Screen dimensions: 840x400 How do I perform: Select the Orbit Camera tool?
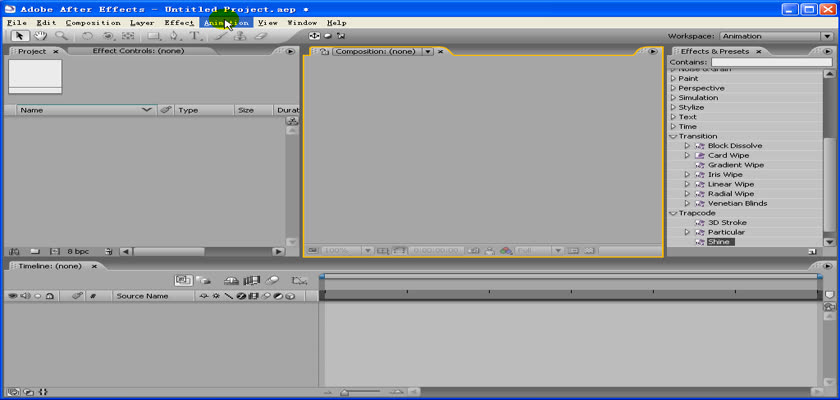click(x=108, y=36)
